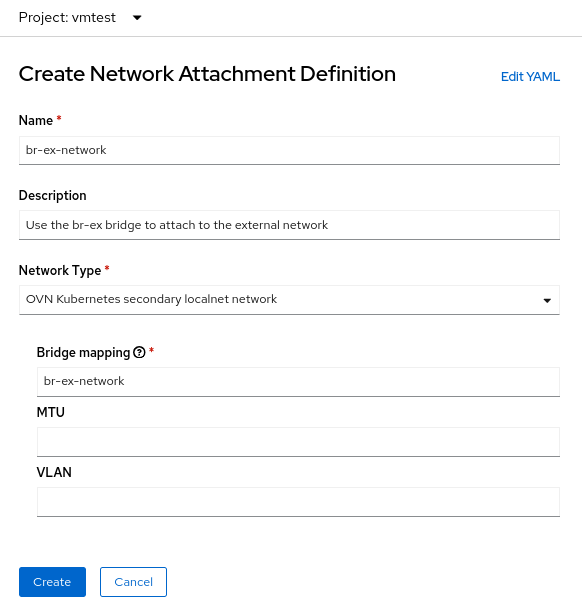Expand the OVN Kubernetes localnet network select
Image resolution: width=582 pixels, height=608 pixels.
click(289, 300)
